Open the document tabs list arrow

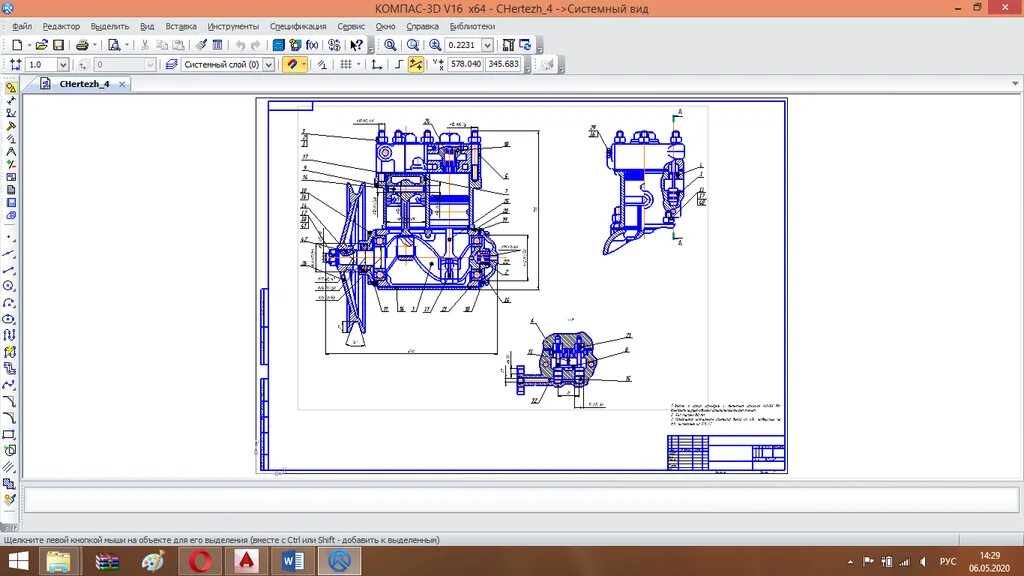pos(1015,84)
